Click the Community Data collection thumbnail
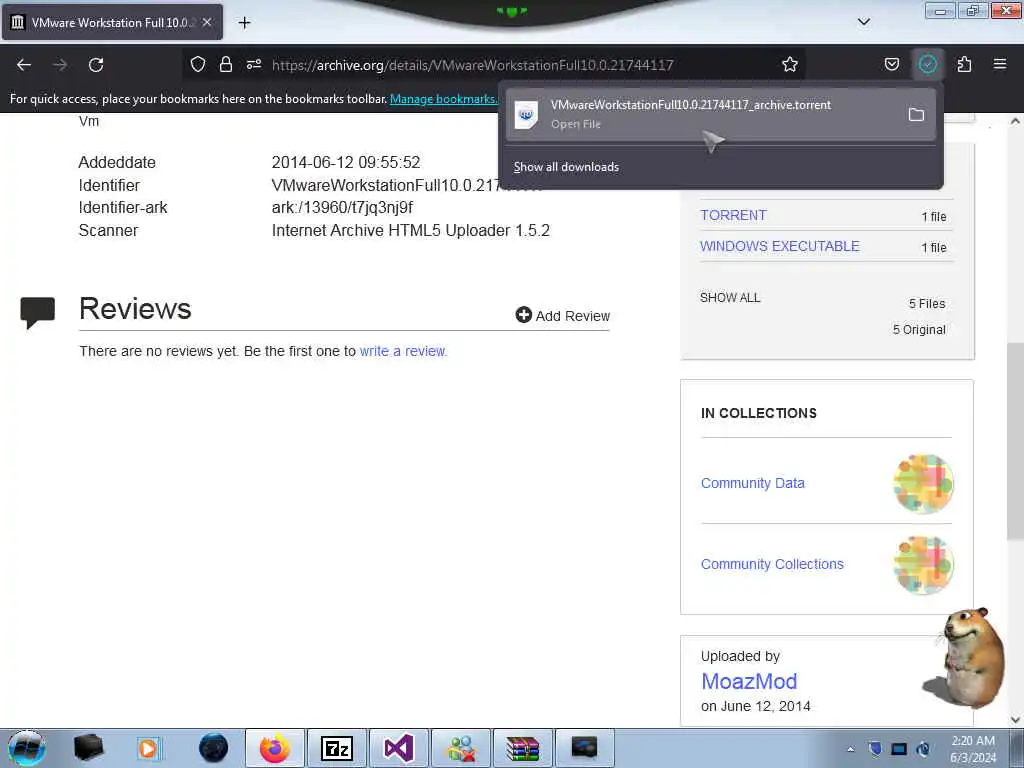The height and width of the screenshot is (768, 1024). click(x=923, y=484)
